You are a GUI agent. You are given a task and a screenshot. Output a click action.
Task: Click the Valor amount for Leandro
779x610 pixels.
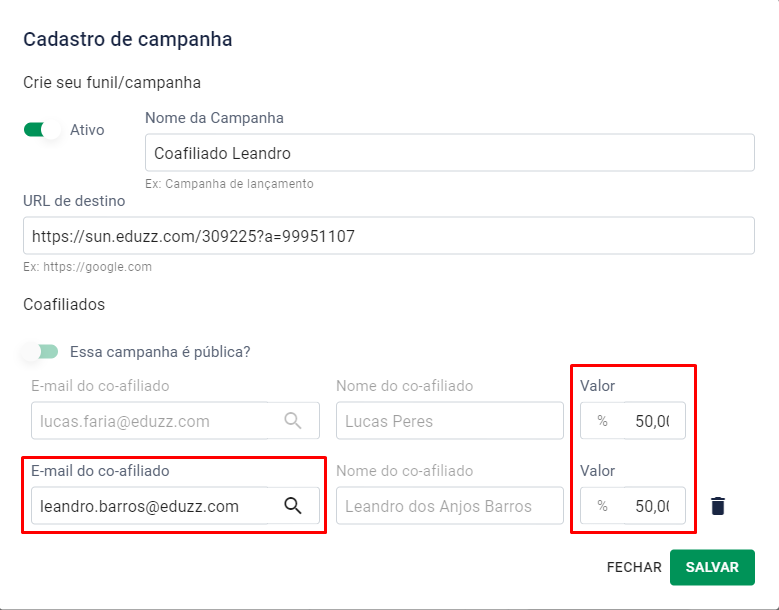(652, 506)
